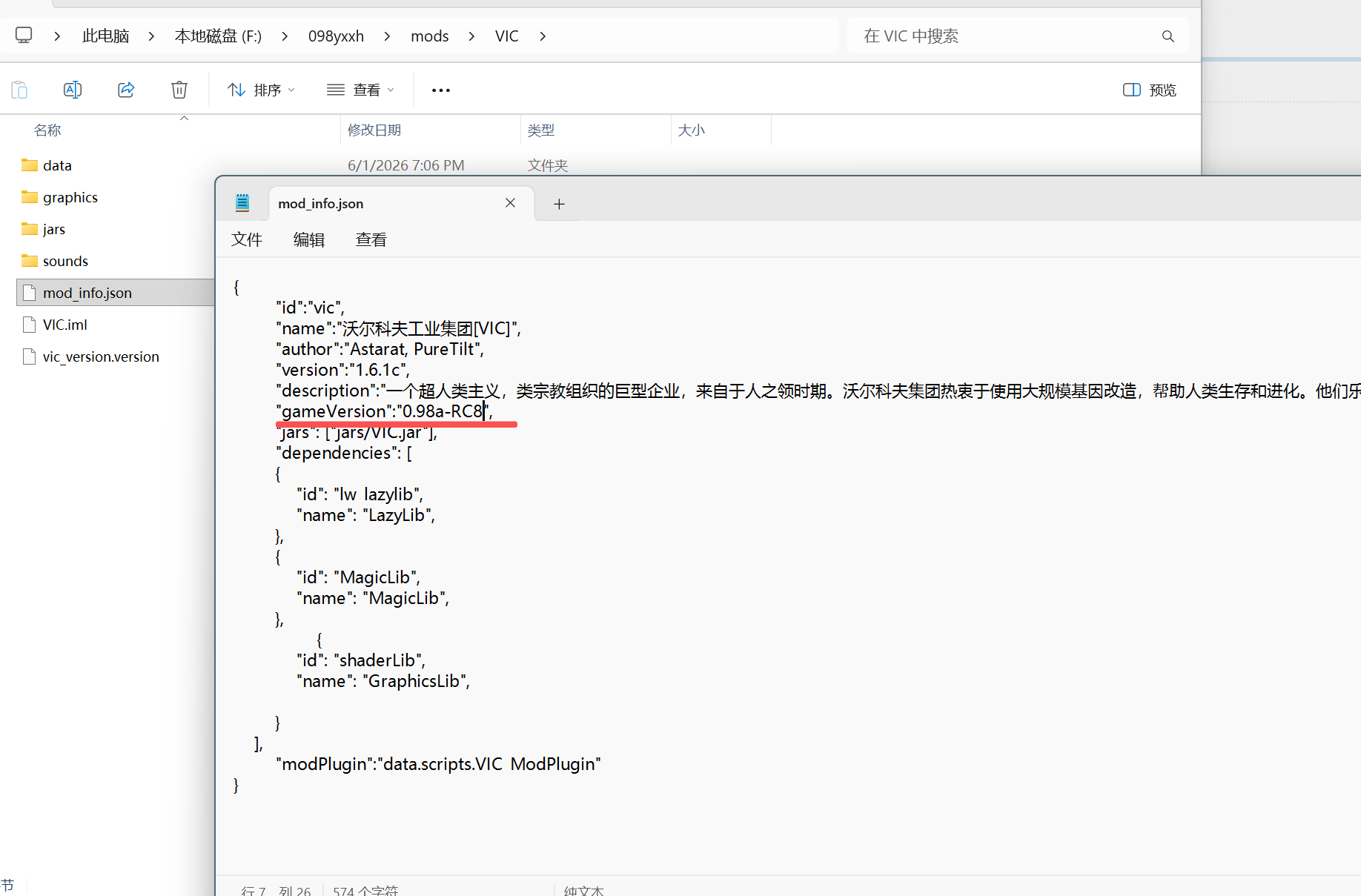
Task: Open the 查看 view dropdown in Explorer
Action: pos(360,90)
